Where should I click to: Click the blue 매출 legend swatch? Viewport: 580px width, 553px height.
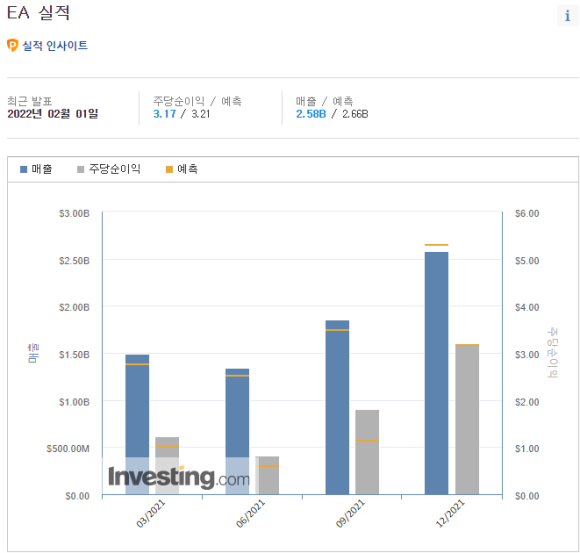pyautogui.click(x=23, y=169)
